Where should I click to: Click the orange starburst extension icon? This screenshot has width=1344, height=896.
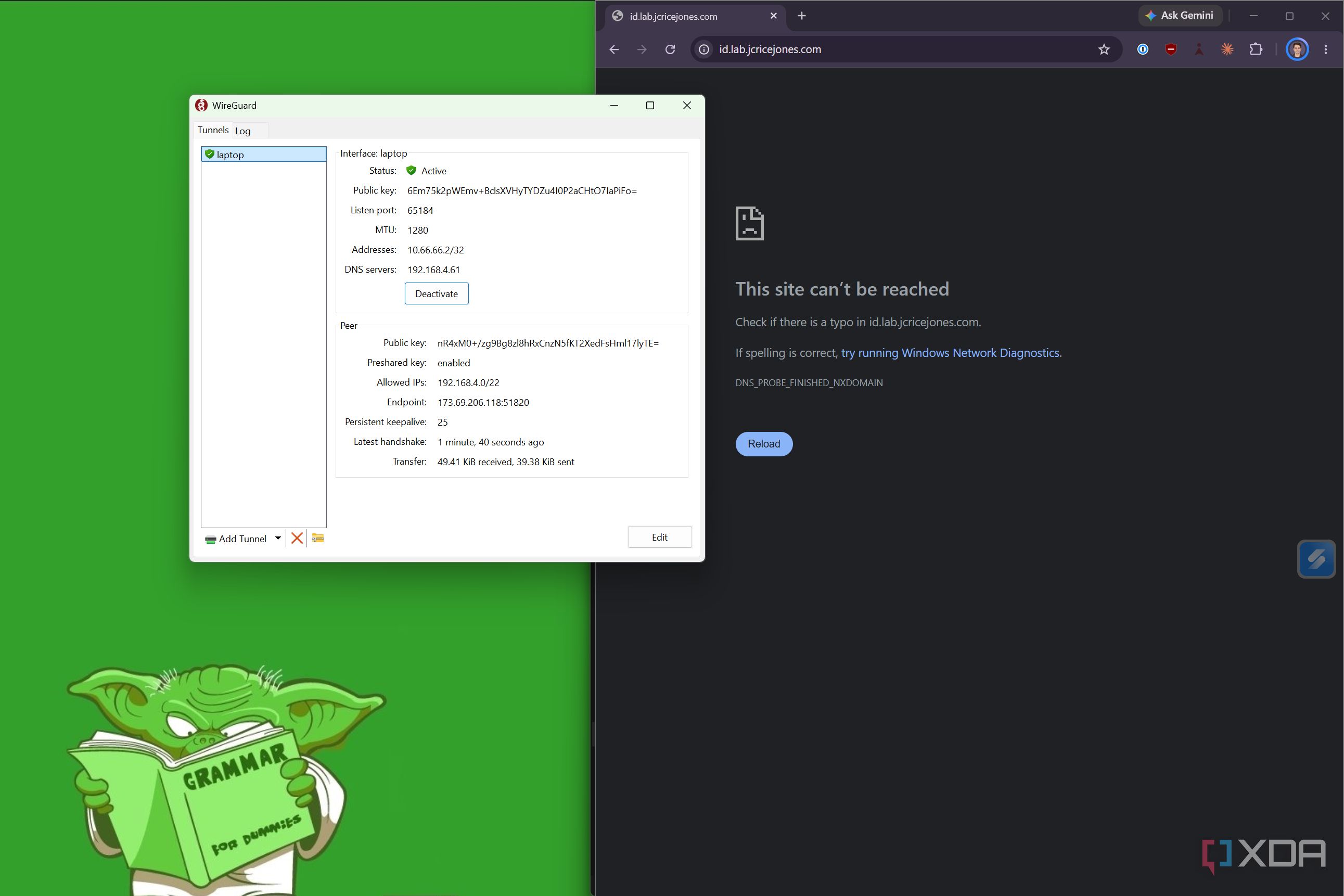(x=1227, y=50)
